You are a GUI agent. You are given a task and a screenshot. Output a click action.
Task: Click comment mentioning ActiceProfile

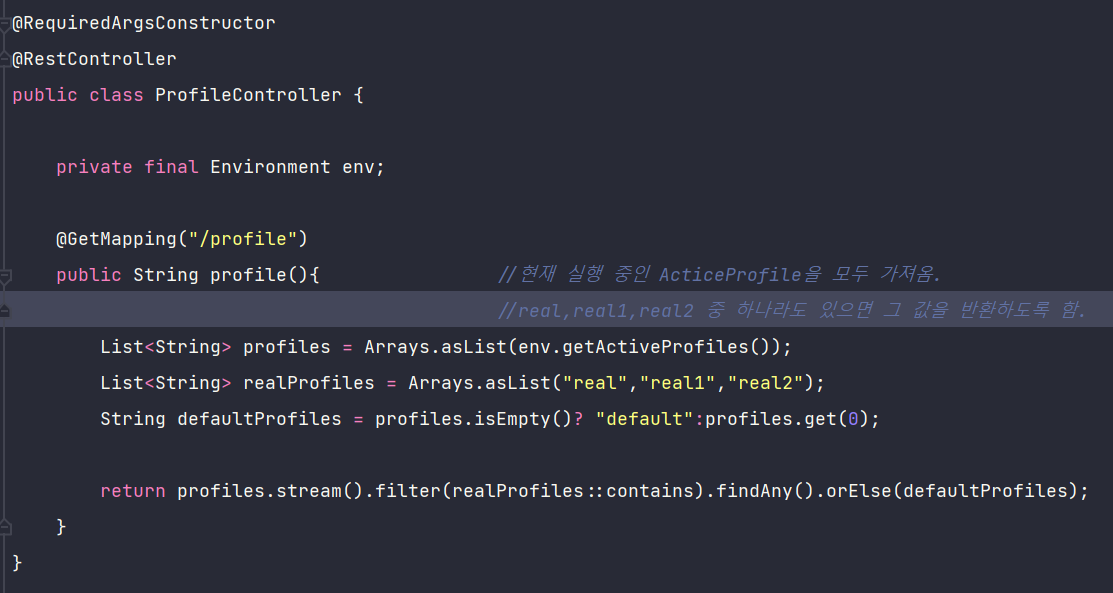click(x=720, y=275)
